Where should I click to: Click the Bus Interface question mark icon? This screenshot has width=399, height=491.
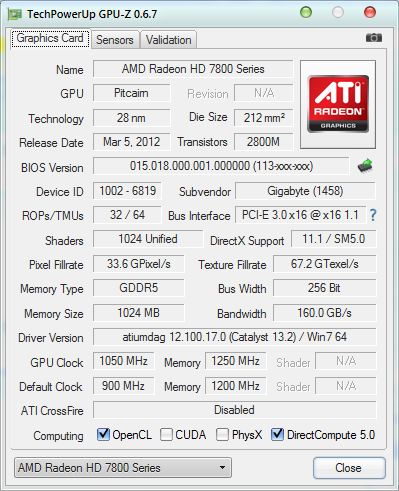coord(373,215)
